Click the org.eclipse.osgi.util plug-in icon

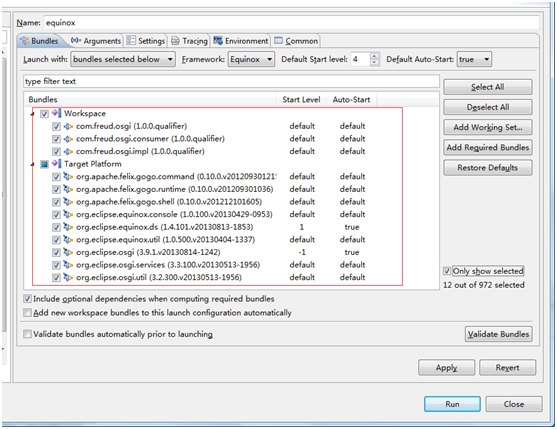[x=68, y=277]
